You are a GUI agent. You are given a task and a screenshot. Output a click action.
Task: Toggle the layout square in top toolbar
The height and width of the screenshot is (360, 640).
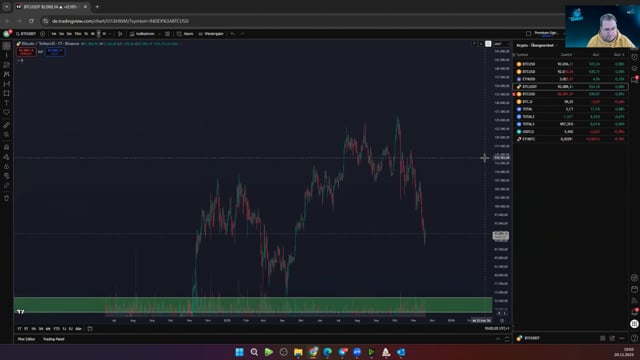528,33
